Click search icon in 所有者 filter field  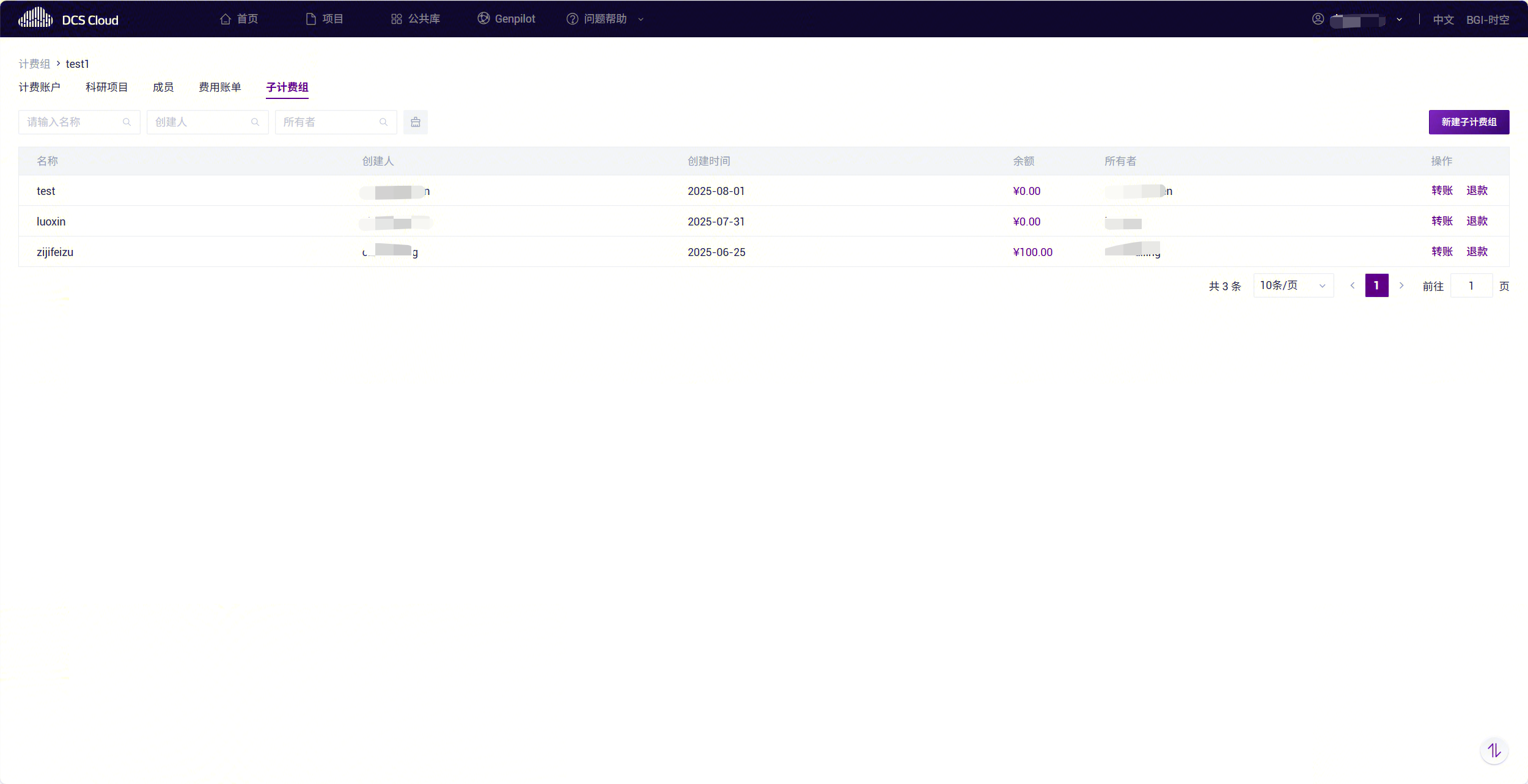[384, 122]
